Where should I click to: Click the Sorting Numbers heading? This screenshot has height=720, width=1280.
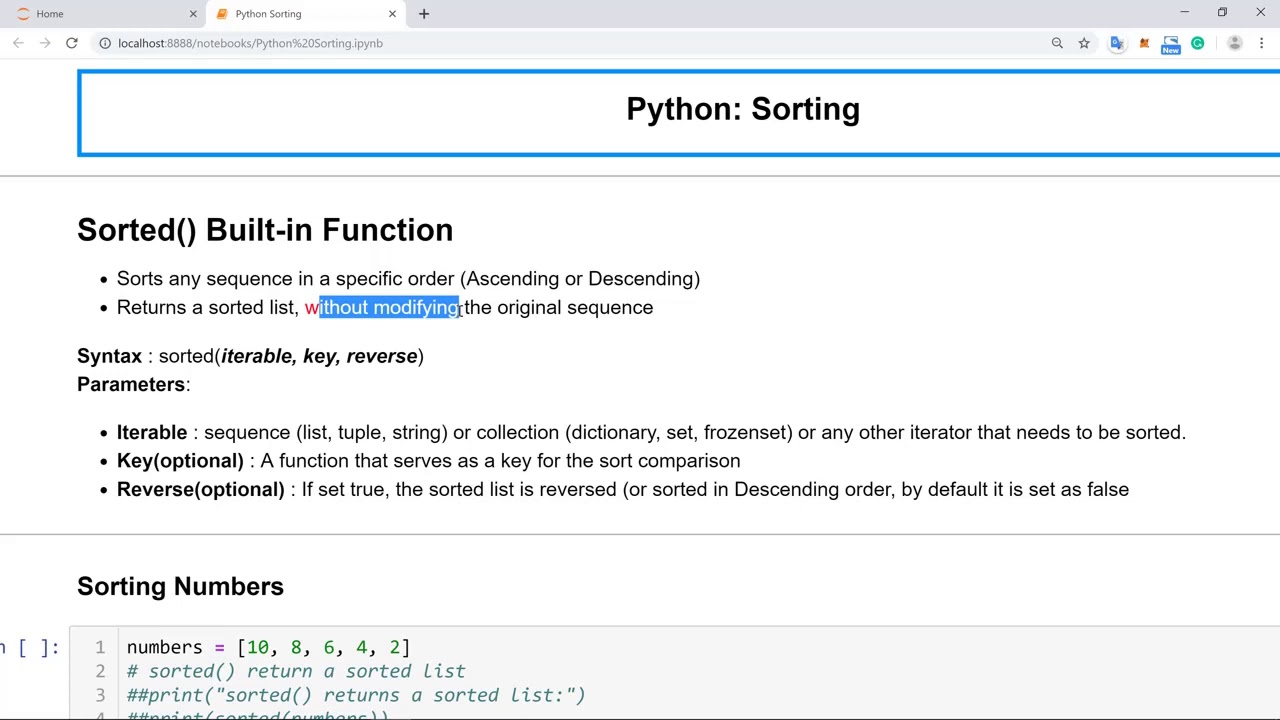(x=180, y=586)
